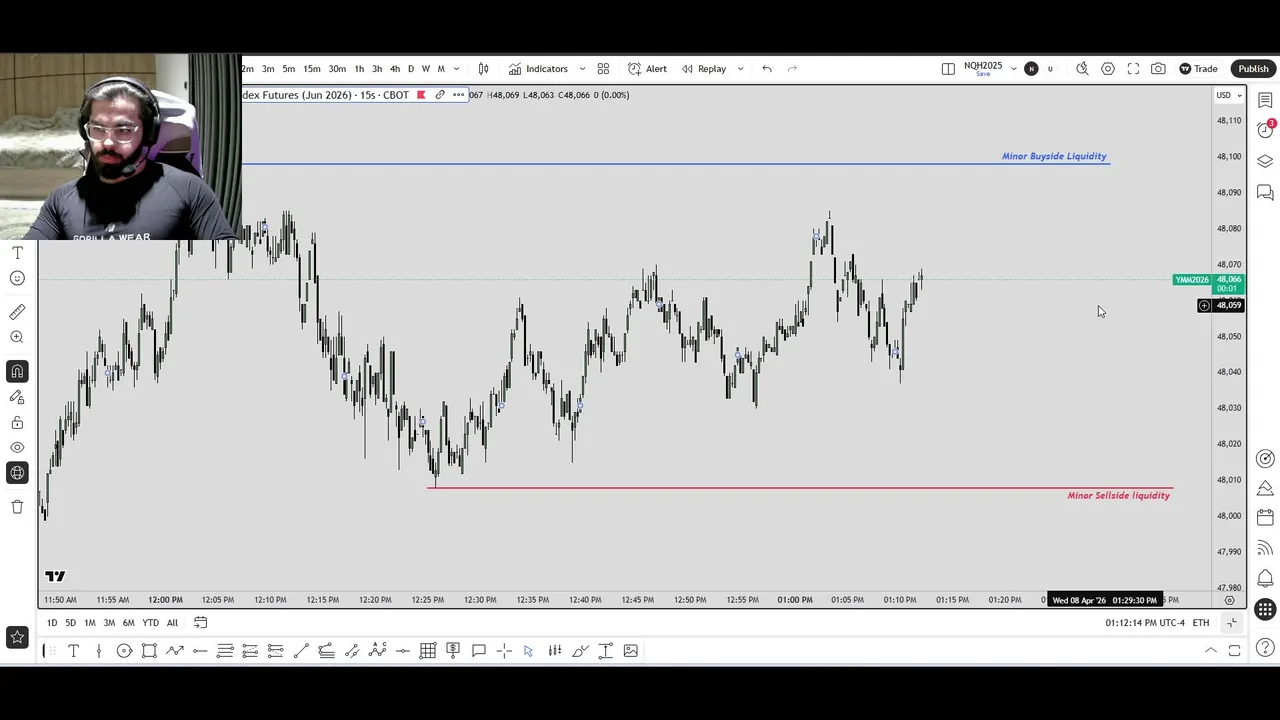Select the 15m timeframe
This screenshot has width=1280, height=720.
tap(312, 69)
